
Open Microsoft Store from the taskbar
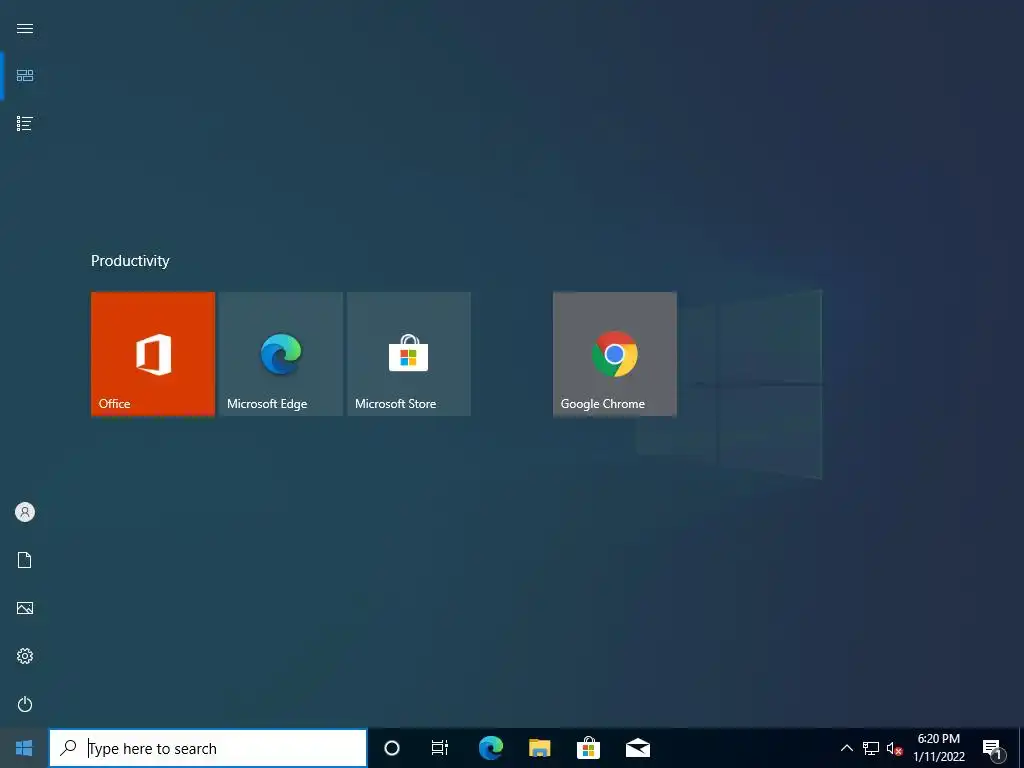point(588,748)
